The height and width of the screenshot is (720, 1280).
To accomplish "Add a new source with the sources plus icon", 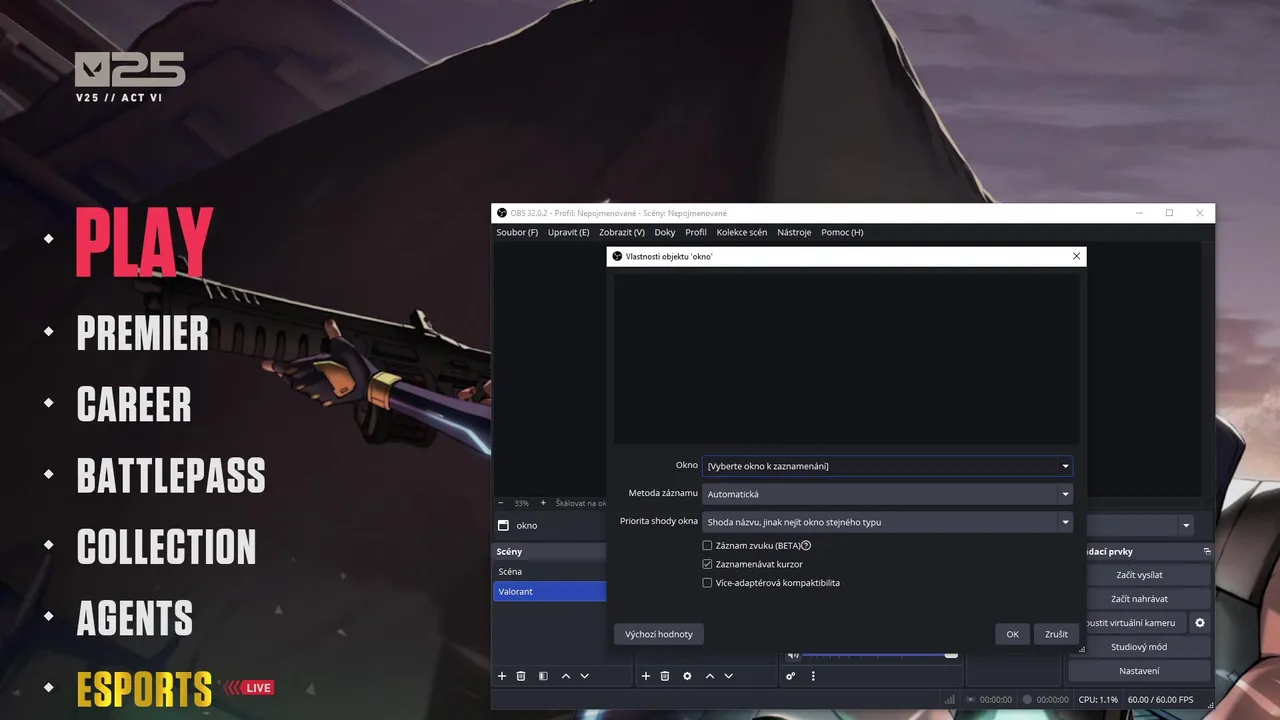I will point(646,676).
